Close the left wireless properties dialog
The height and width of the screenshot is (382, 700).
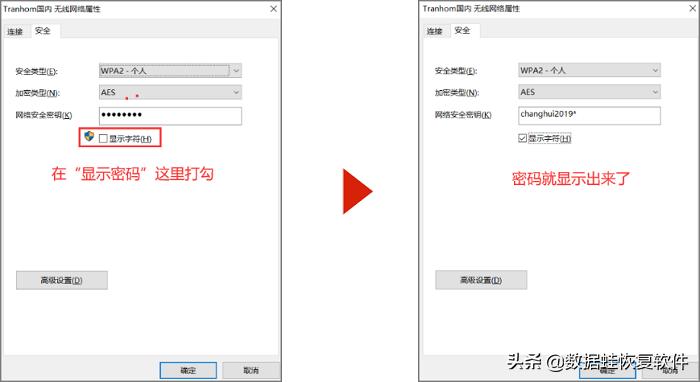[x=273, y=9]
